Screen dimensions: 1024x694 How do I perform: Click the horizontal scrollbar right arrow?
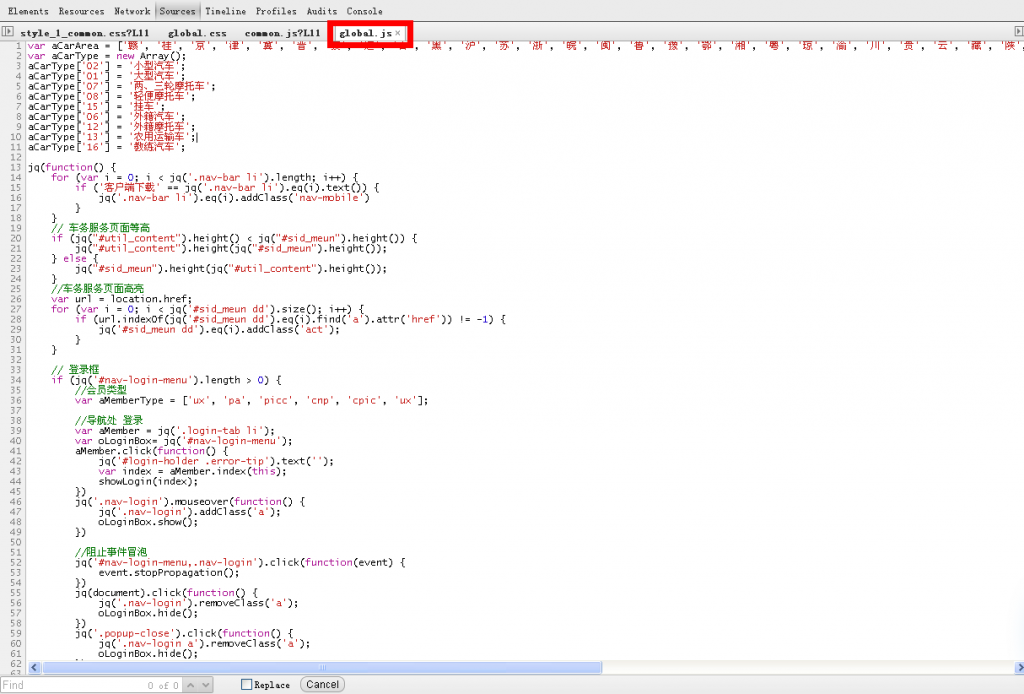click(x=1019, y=667)
